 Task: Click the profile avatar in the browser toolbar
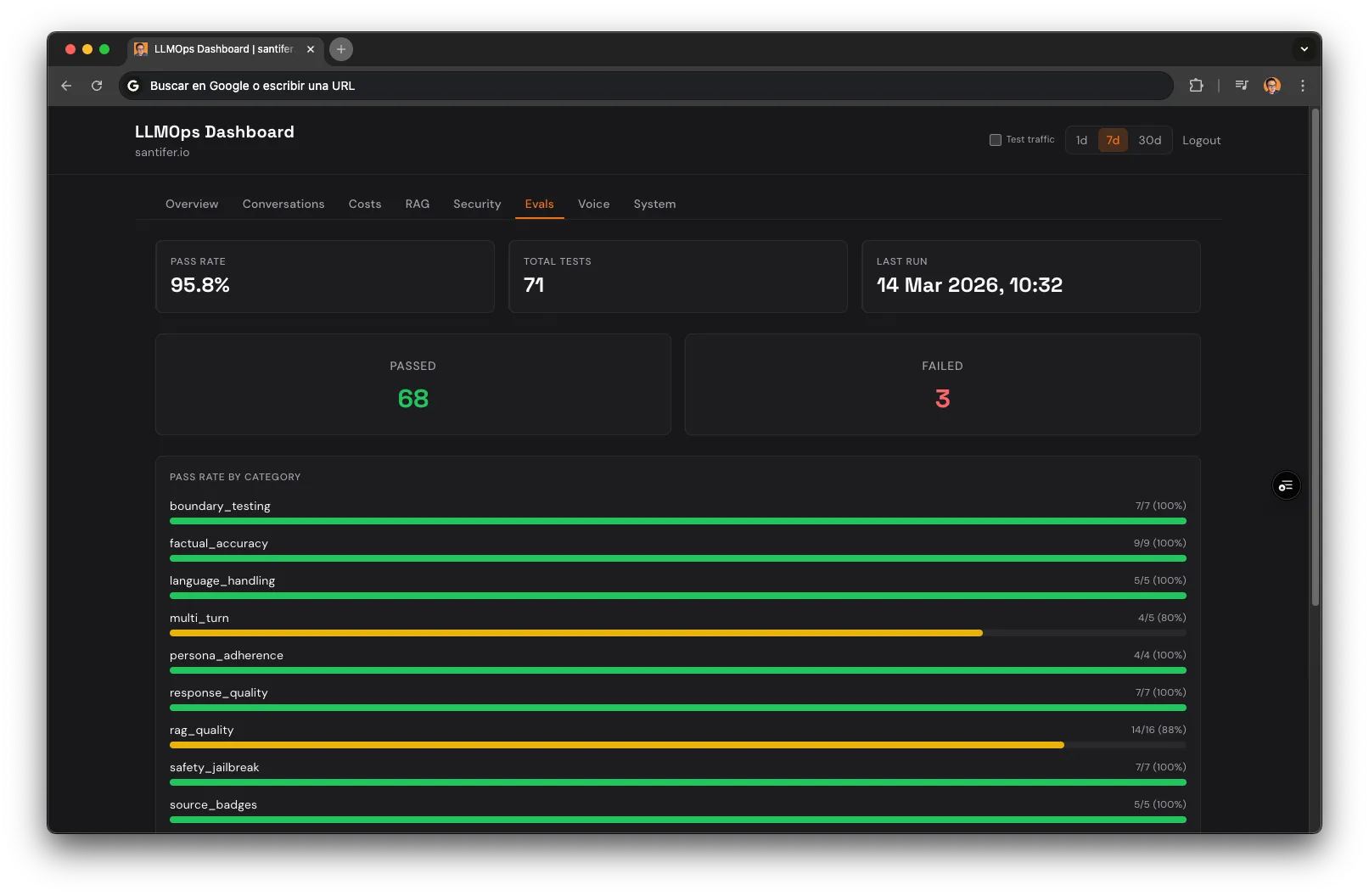tap(1271, 85)
